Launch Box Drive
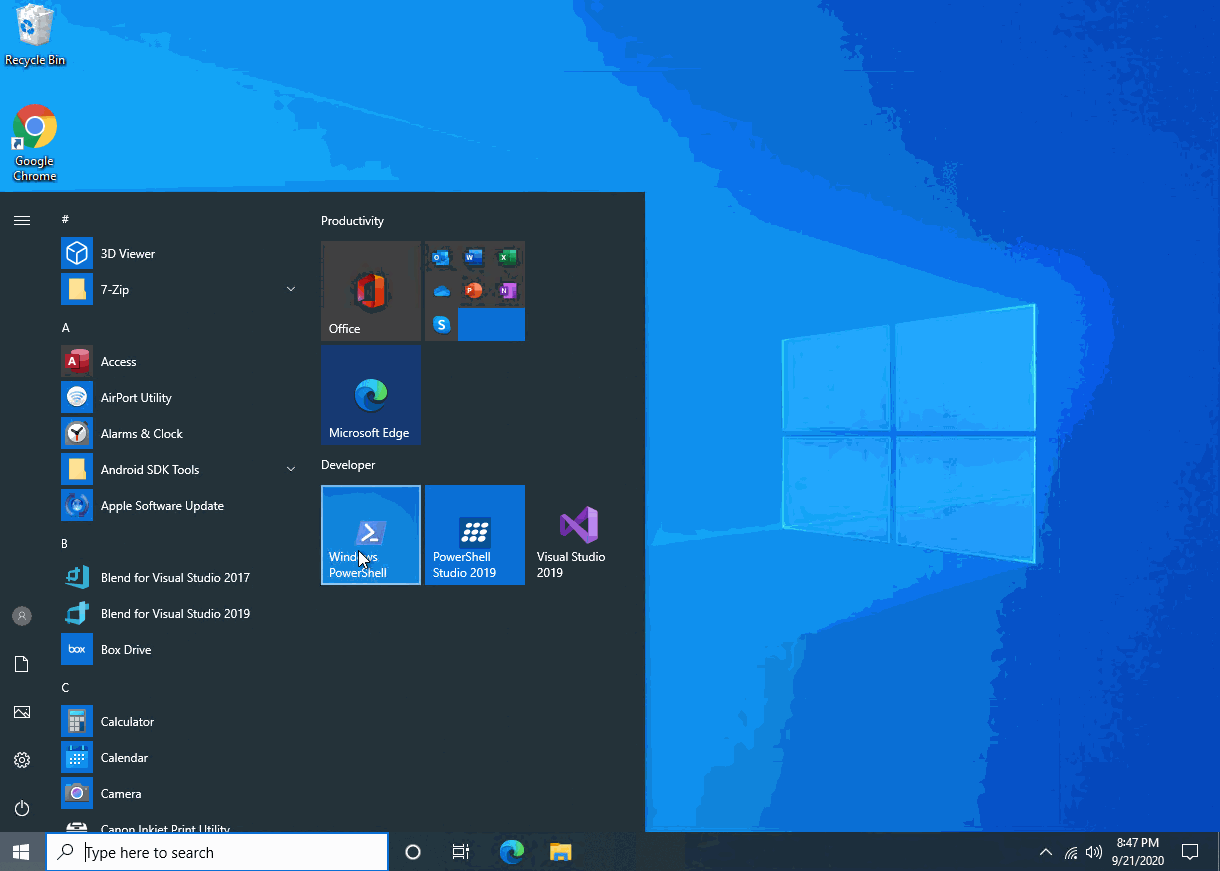This screenshot has height=871, width=1220. 180,650
